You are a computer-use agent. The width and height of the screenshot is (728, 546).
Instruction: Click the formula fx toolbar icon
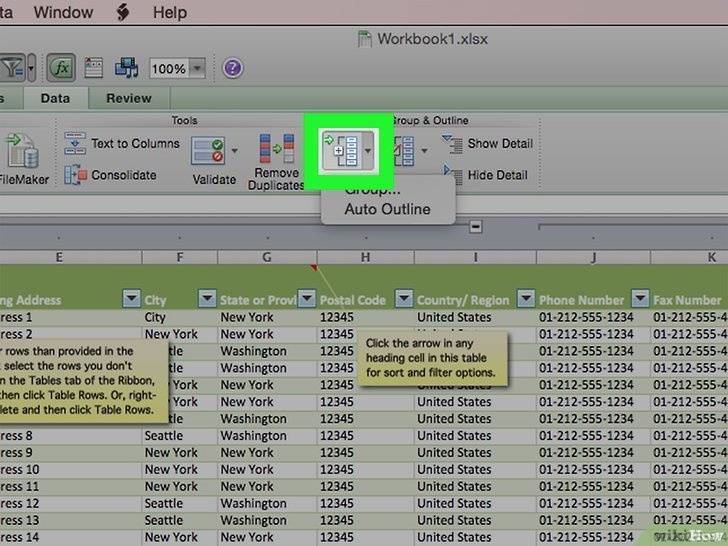tap(61, 68)
